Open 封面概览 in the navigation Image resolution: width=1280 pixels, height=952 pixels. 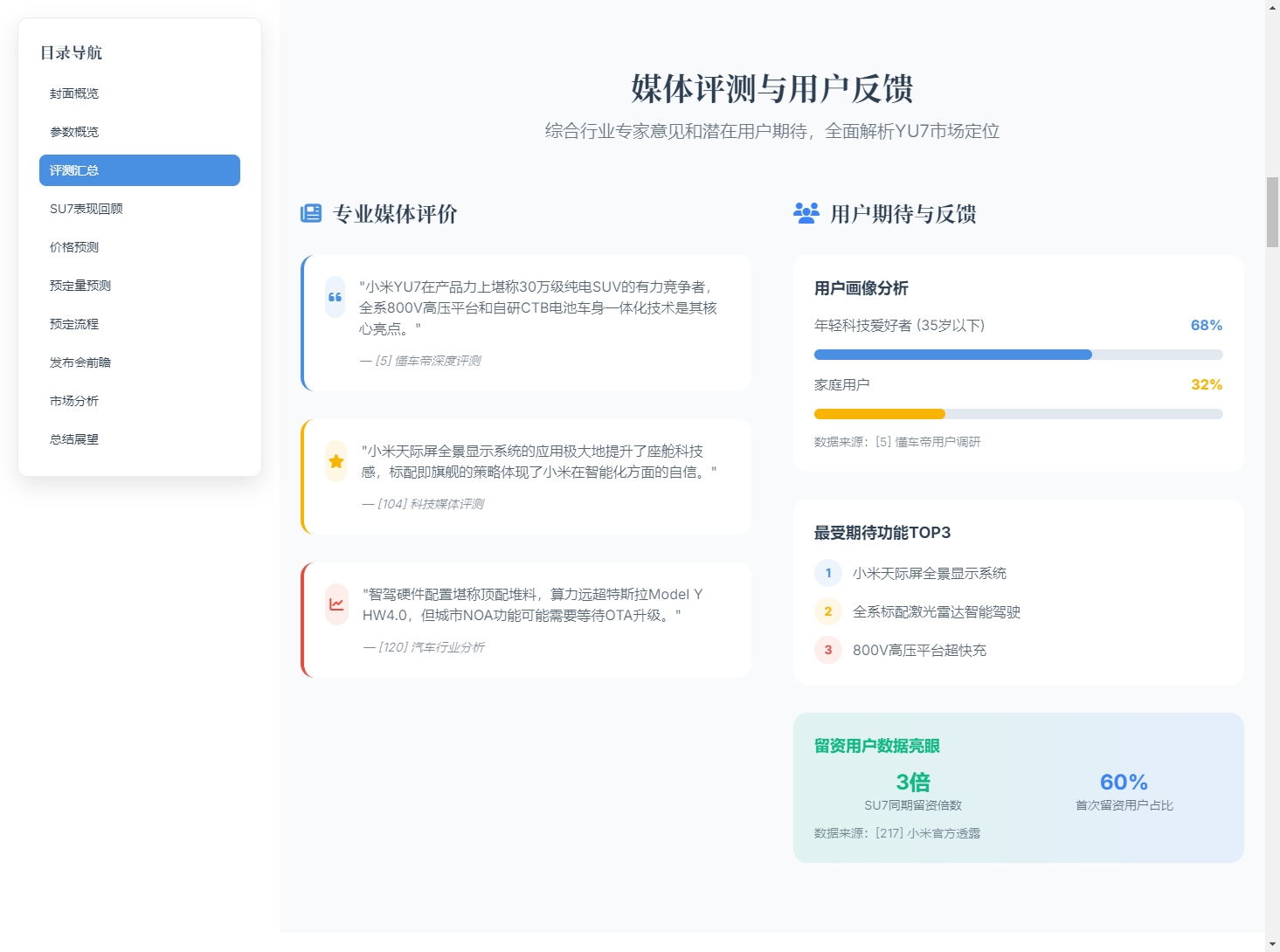(x=140, y=93)
